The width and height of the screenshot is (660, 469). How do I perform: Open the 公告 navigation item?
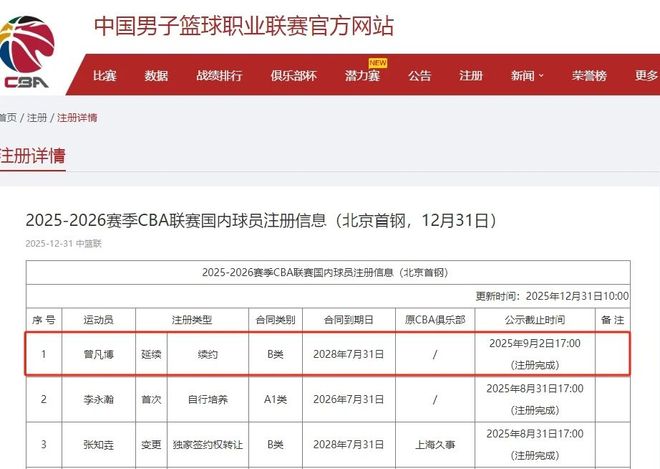pyautogui.click(x=420, y=76)
